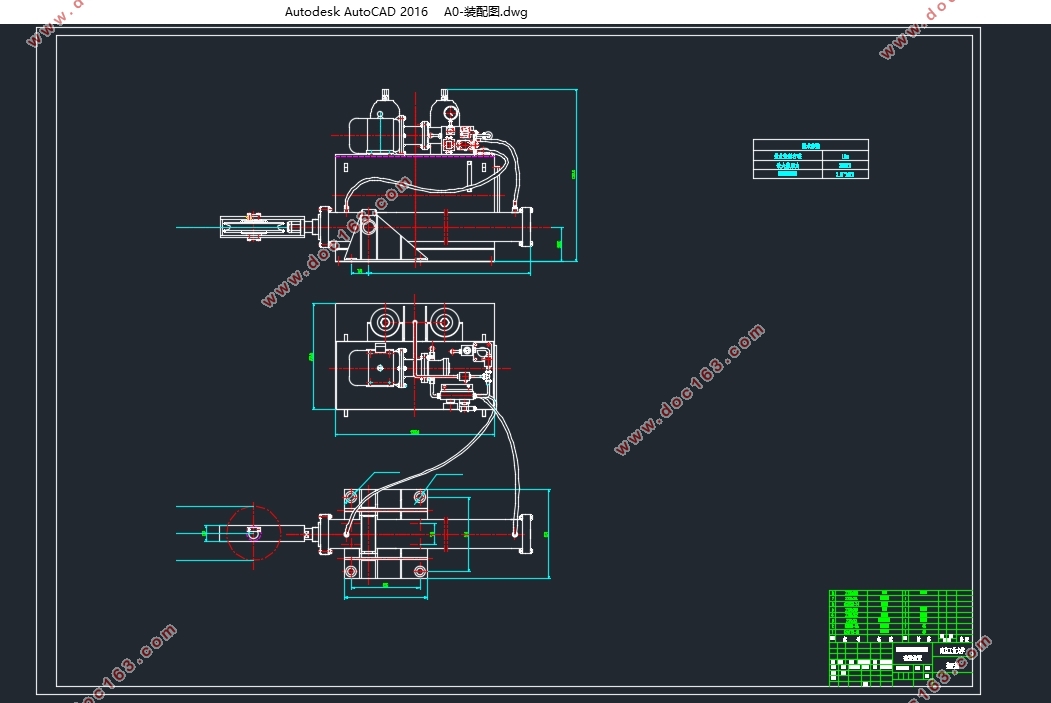Click the right circular tank cap in plan view
This screenshot has height=703, width=1051.
coord(444,322)
